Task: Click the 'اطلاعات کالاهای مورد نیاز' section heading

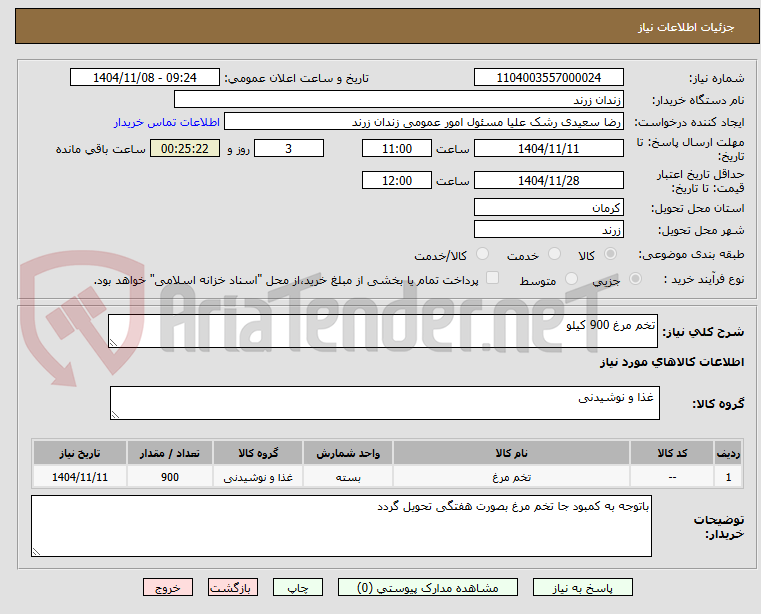Action: (672, 362)
